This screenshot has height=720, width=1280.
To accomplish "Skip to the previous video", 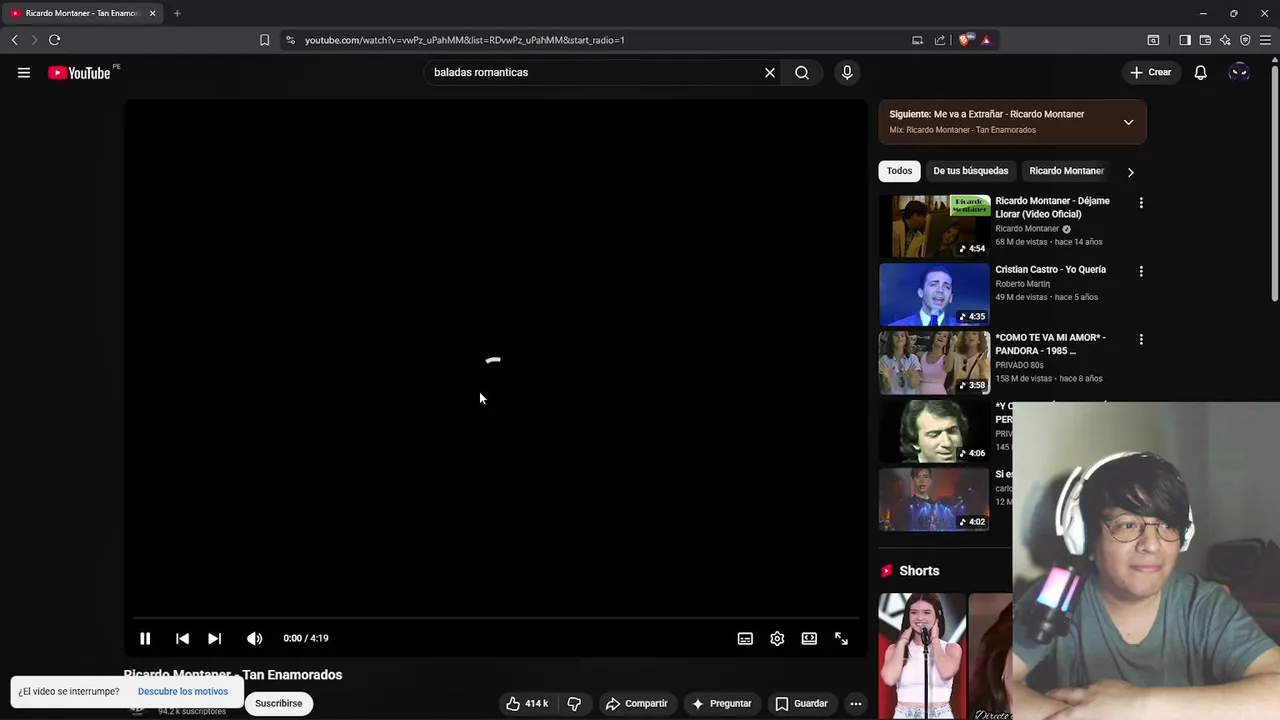I will coord(182,638).
